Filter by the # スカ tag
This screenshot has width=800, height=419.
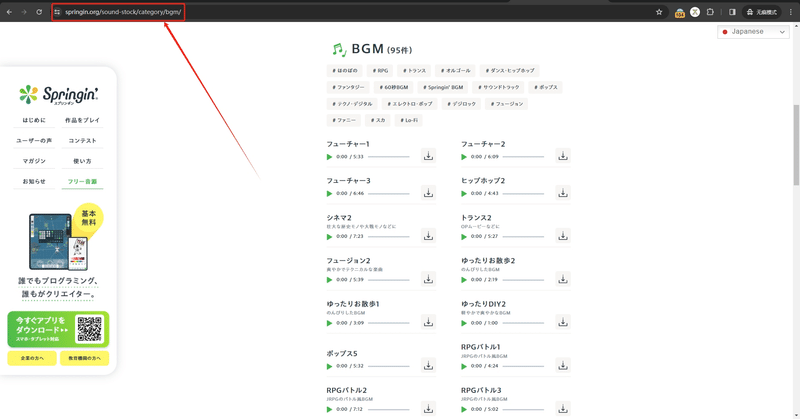pyautogui.click(x=378, y=120)
